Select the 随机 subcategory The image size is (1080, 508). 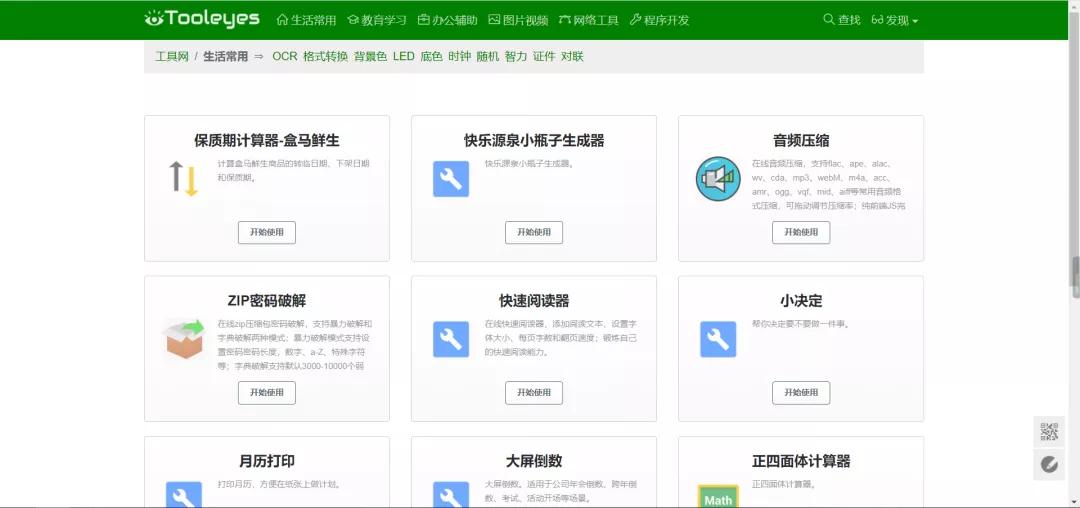coord(488,56)
